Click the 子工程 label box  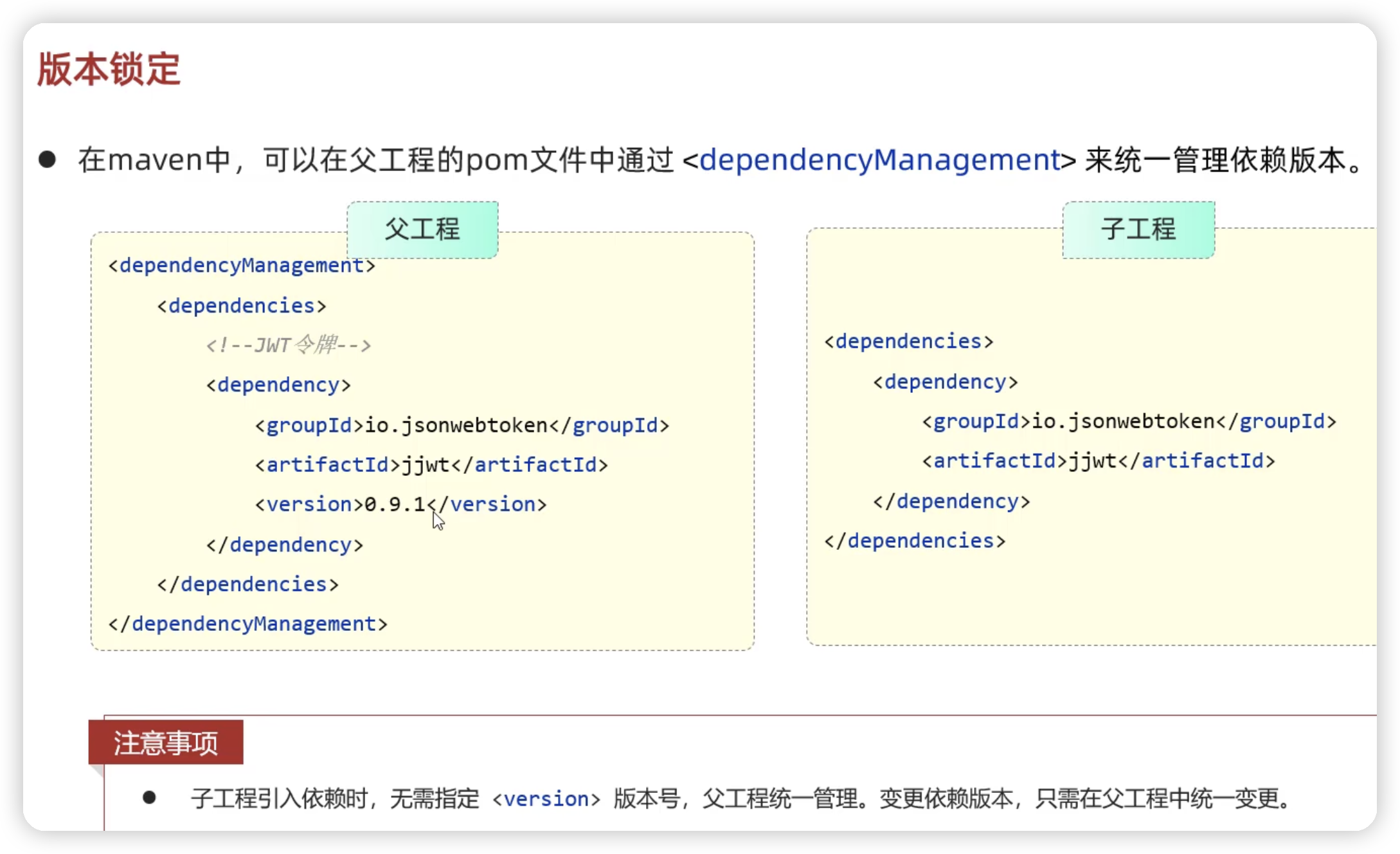tap(1138, 230)
